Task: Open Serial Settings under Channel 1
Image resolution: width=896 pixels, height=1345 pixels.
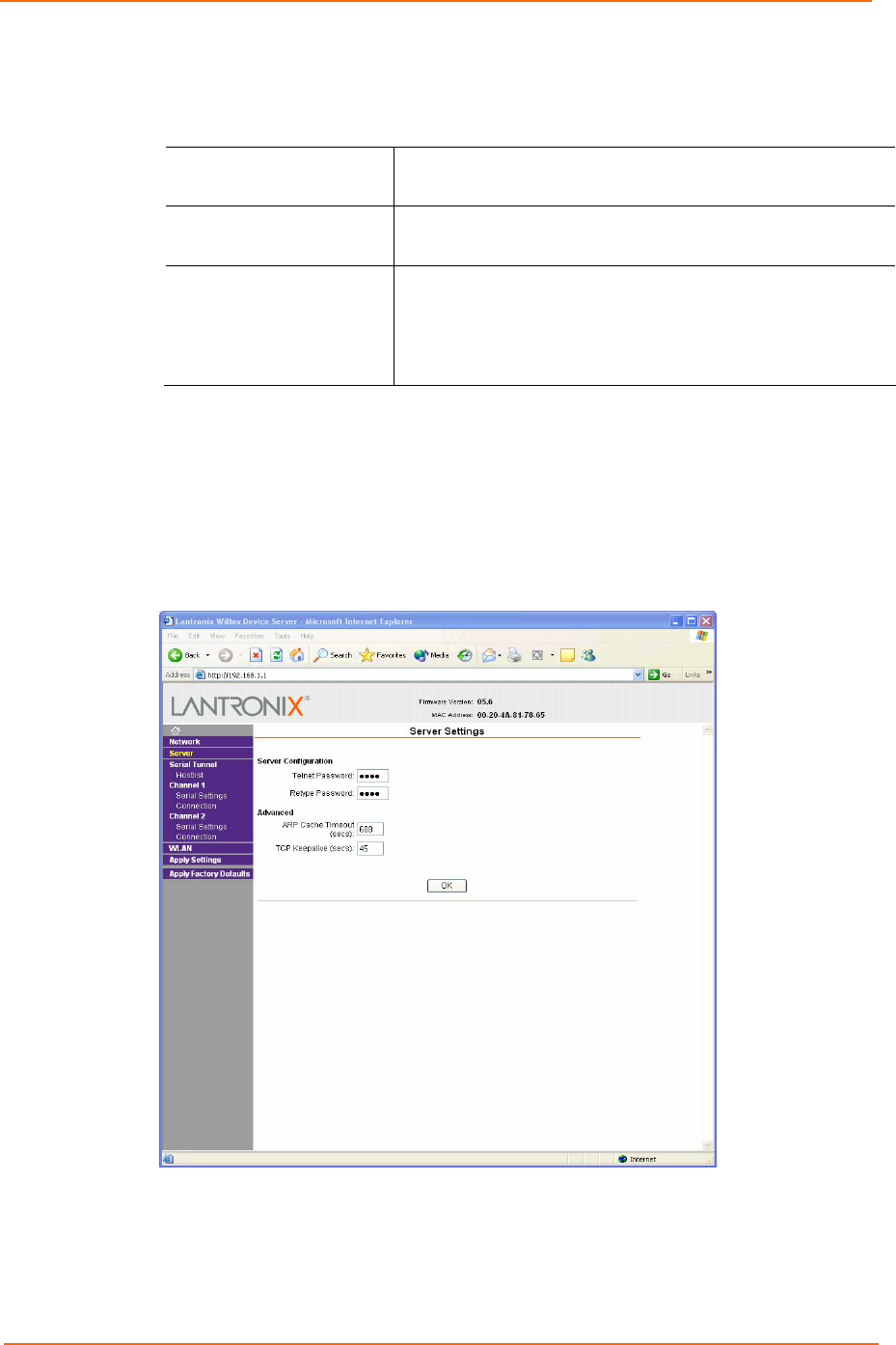Action: click(202, 796)
